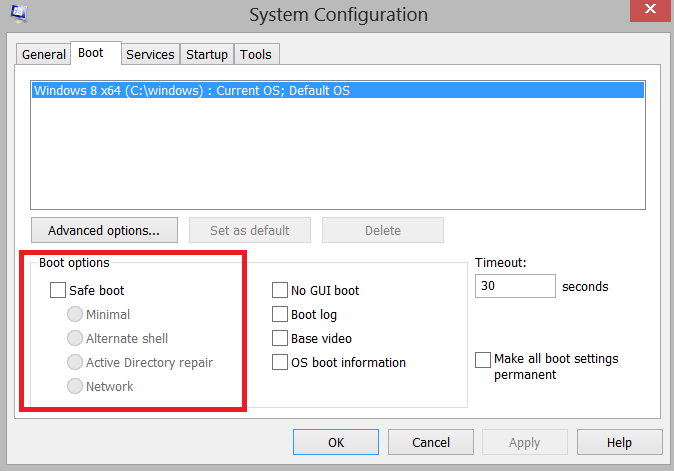This screenshot has width=674, height=471.
Task: Open Help for System Configuration
Action: coord(619,442)
